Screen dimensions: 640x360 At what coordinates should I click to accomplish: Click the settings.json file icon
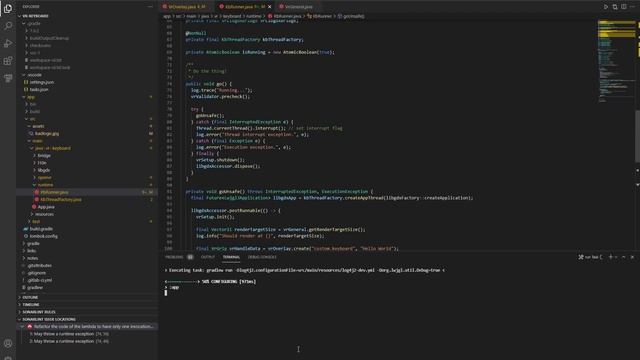26,82
